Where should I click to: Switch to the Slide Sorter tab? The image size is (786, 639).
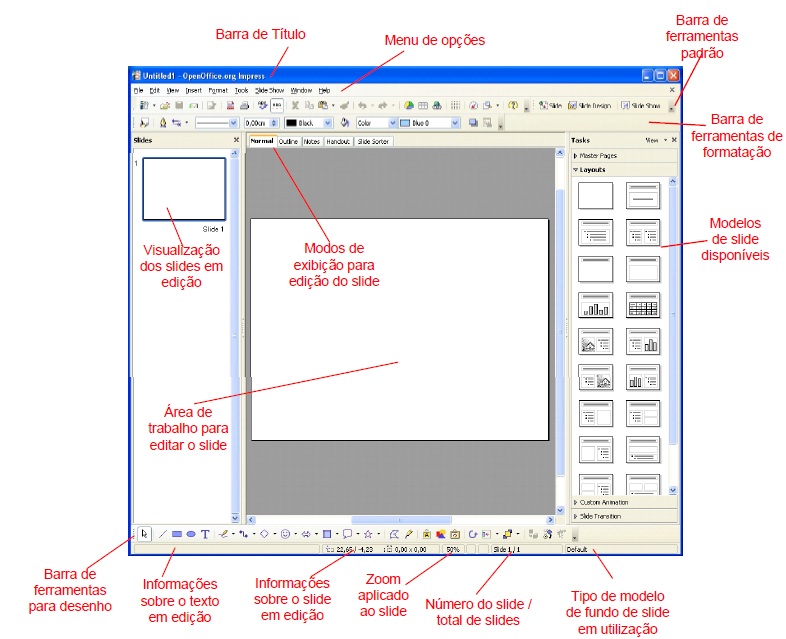click(373, 142)
